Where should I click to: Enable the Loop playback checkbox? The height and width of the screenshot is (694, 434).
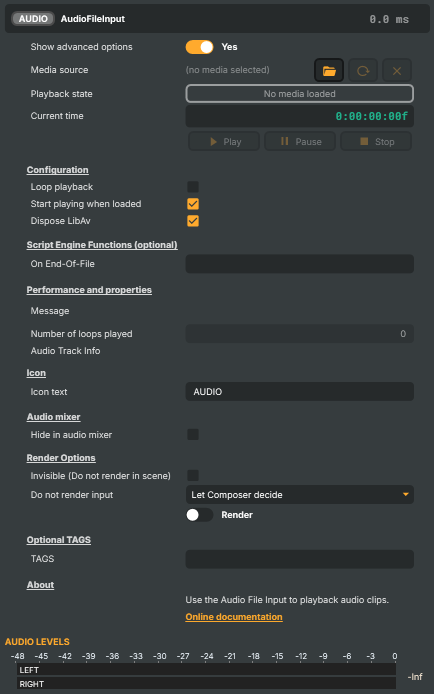point(193,187)
